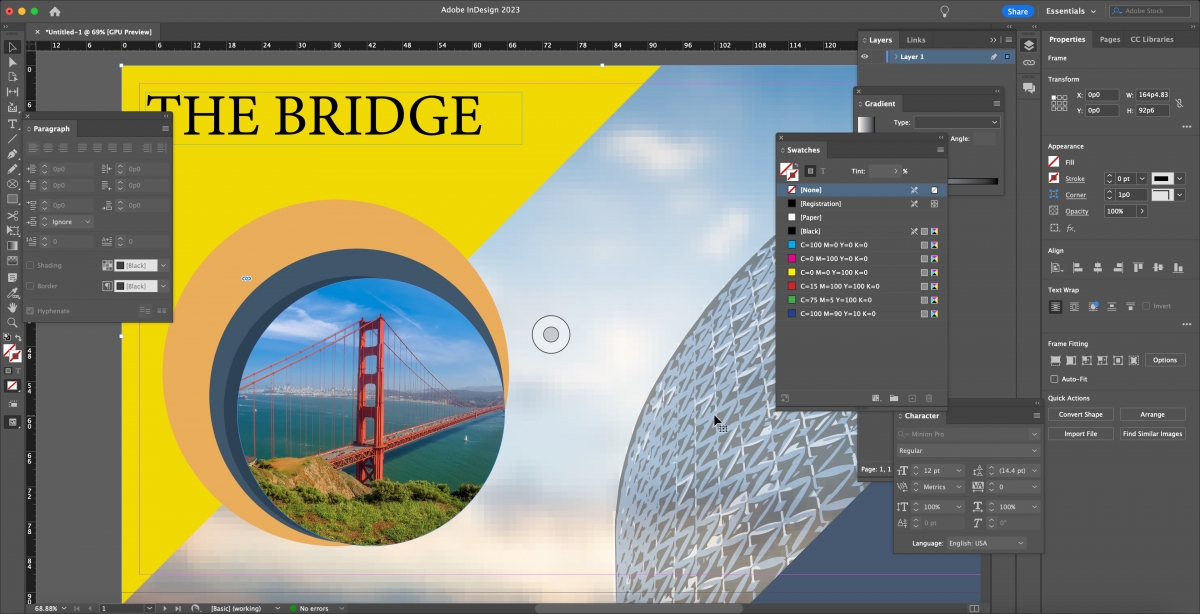Screen dimensions: 1200x614
Task: Select the Zoom magnifier tool
Action: click(12, 323)
